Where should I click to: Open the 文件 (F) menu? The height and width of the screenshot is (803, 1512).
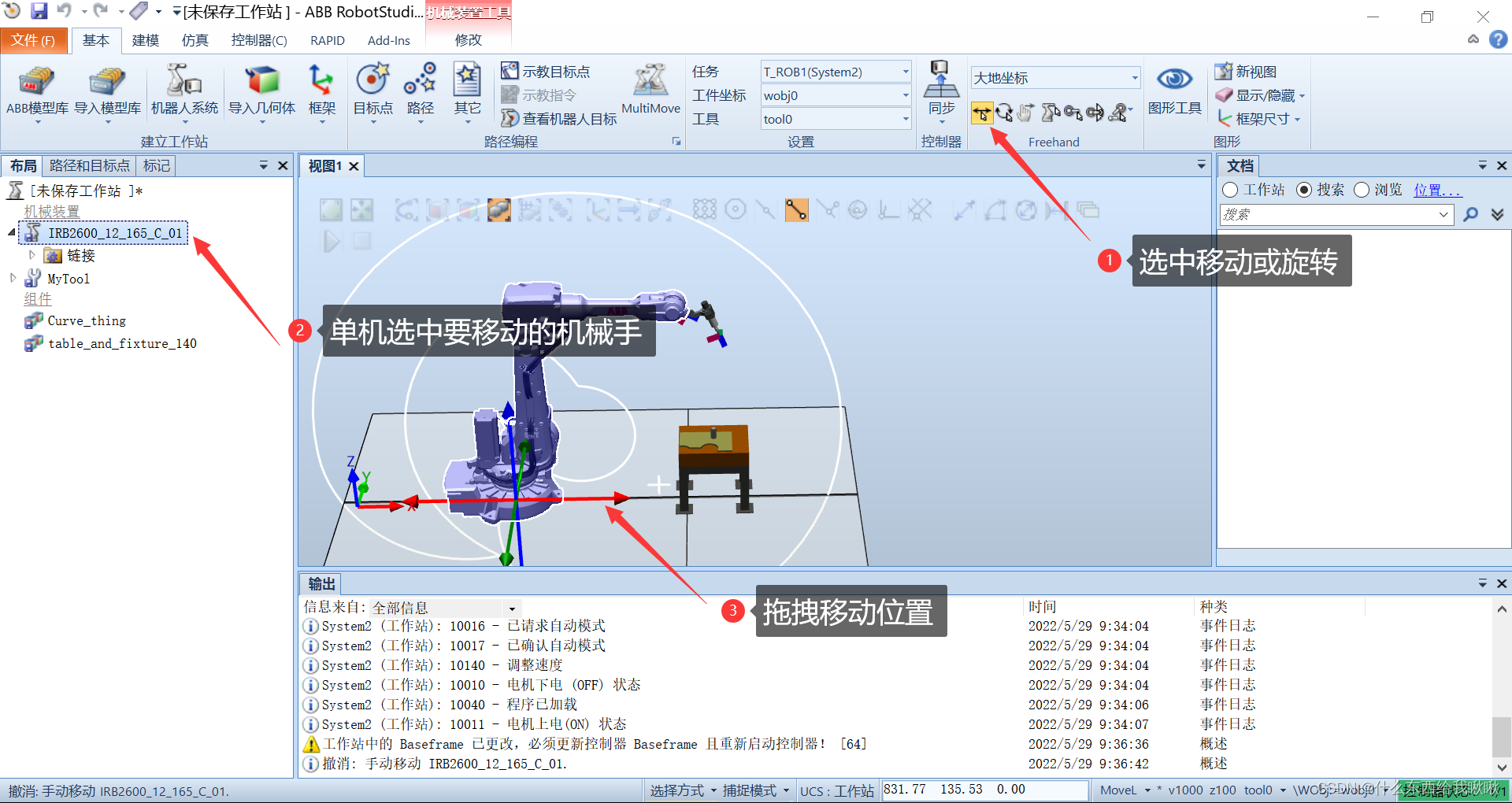(x=33, y=40)
